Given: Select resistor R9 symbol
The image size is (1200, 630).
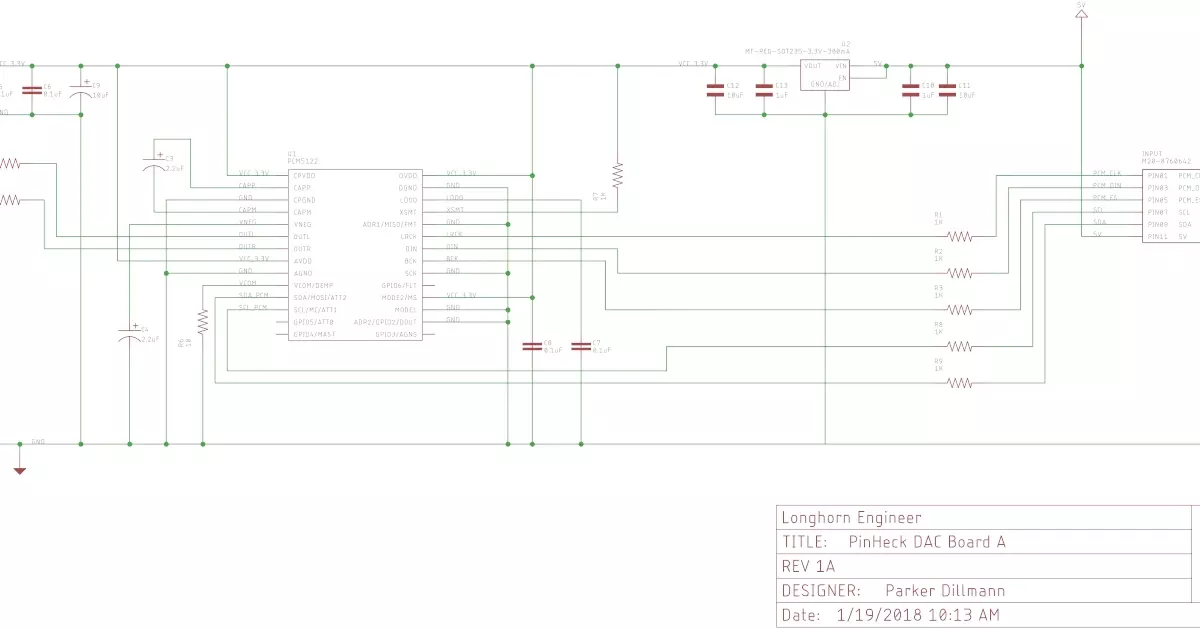Looking at the screenshot, I should pos(960,382).
